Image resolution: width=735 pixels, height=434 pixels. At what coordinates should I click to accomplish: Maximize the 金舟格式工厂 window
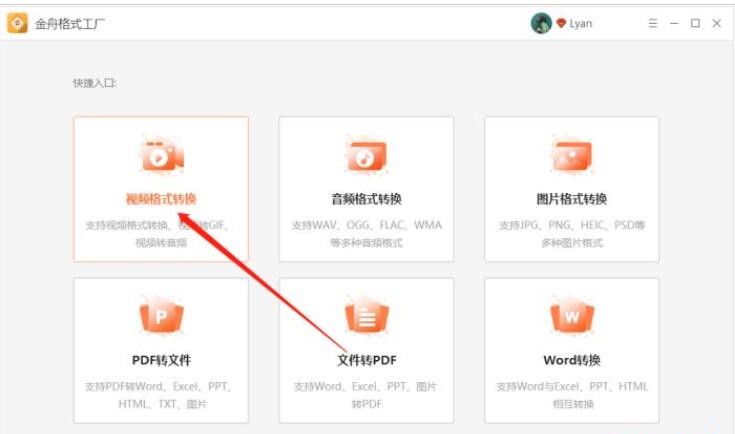click(695, 23)
